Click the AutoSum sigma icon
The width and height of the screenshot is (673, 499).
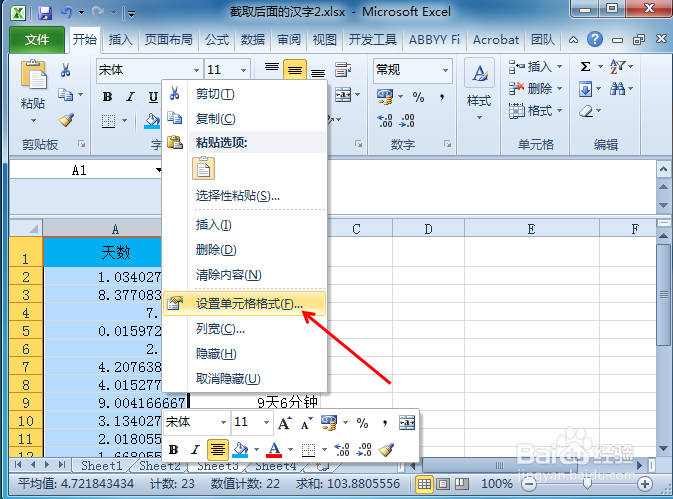tap(585, 67)
